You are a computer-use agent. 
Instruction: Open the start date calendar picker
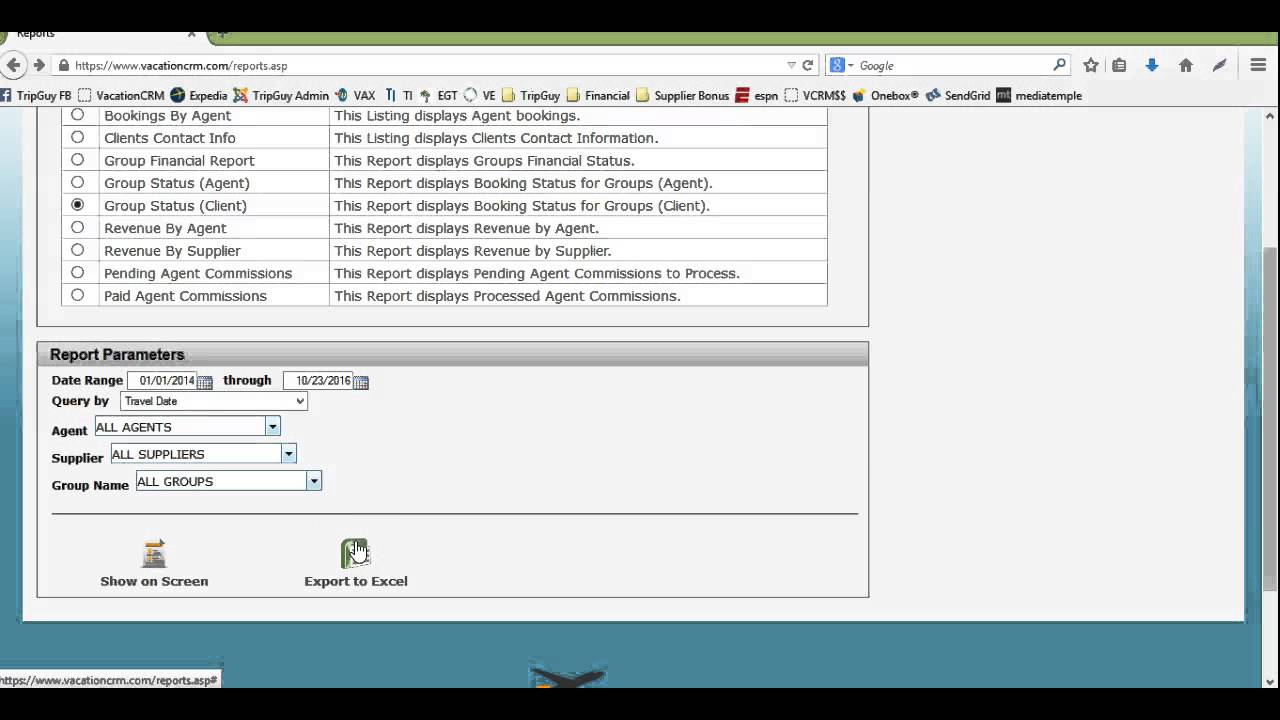[x=204, y=382]
